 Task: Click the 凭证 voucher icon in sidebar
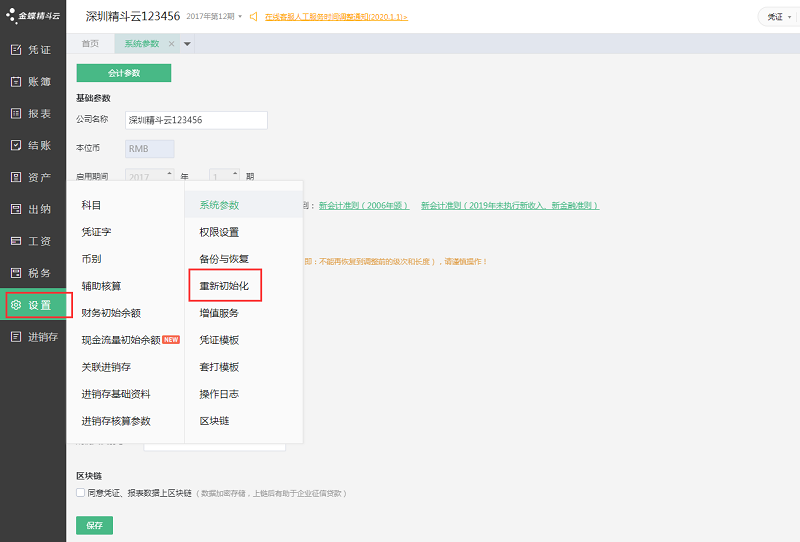[x=16, y=50]
